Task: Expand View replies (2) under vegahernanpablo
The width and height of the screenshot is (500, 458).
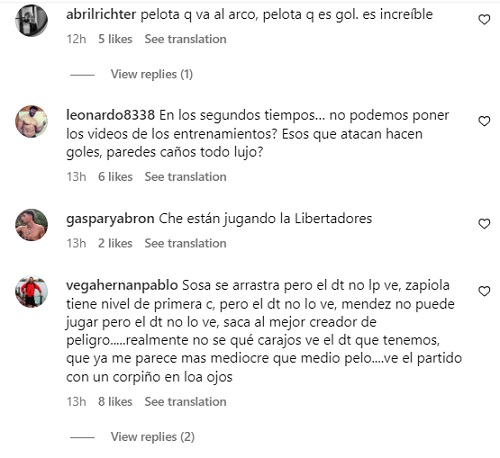Action: 153,437
